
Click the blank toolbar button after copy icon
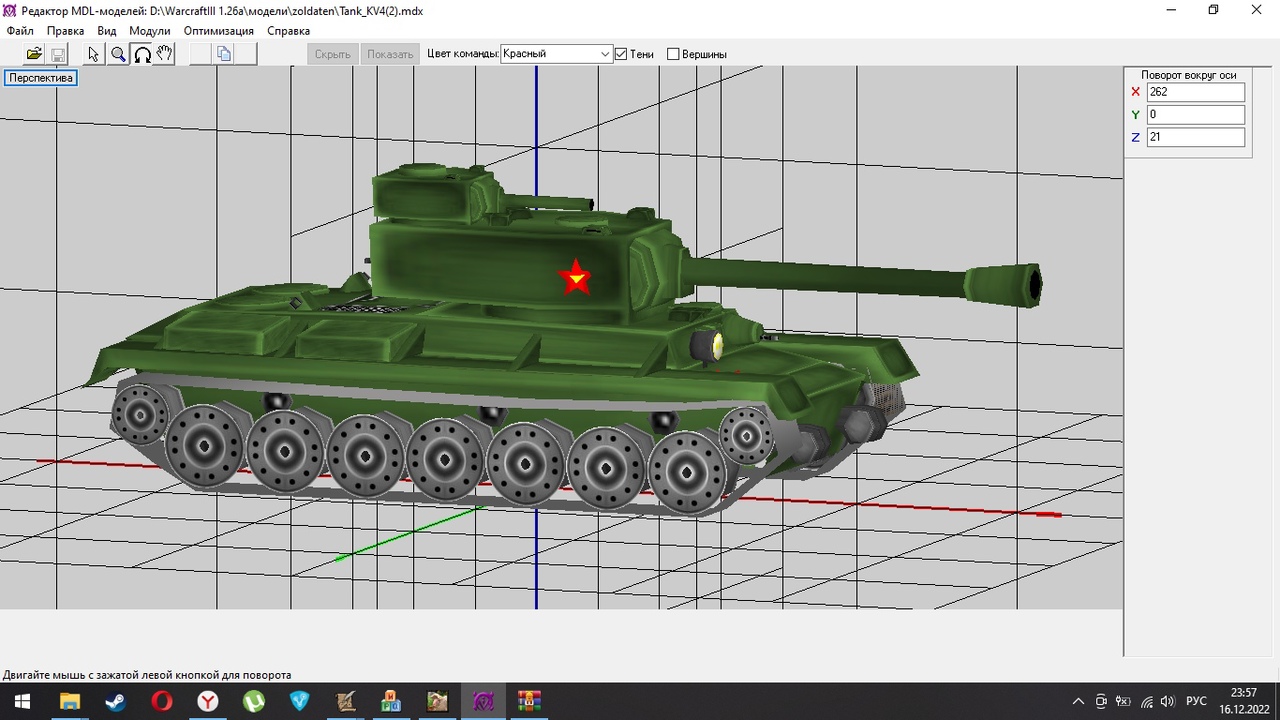(x=247, y=54)
